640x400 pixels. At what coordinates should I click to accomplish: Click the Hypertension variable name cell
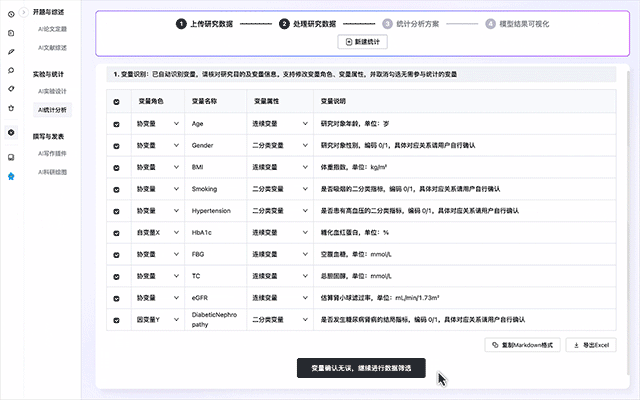(215, 211)
